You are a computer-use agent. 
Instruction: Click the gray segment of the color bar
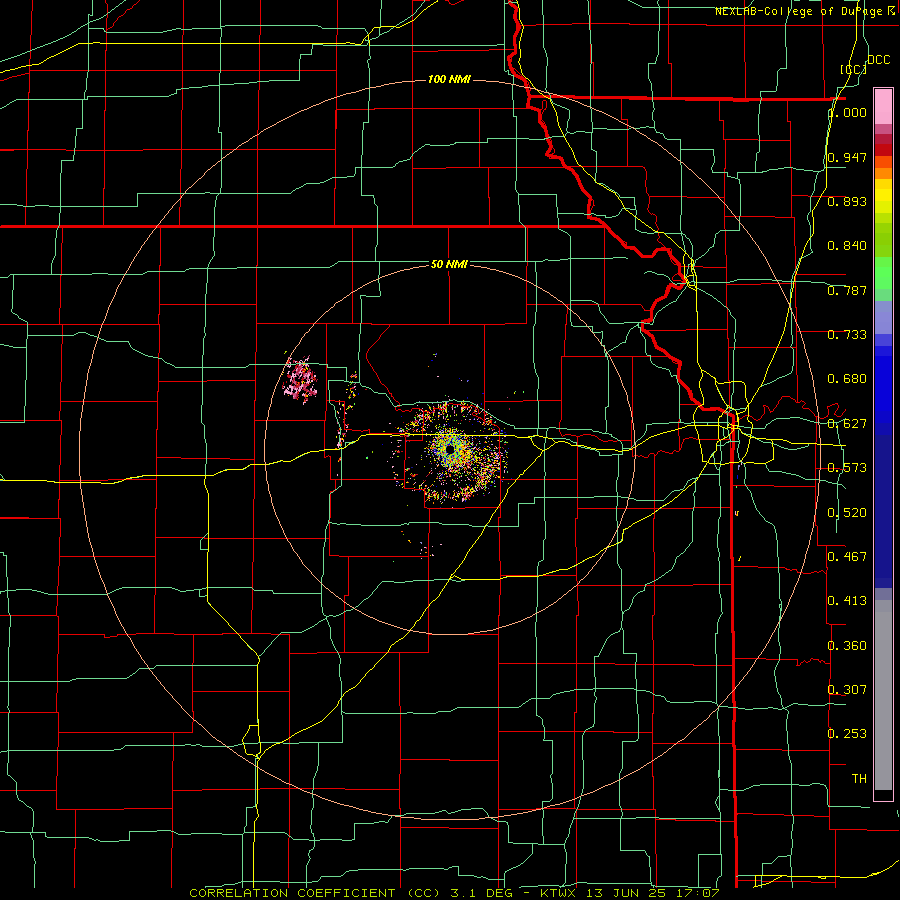[883, 695]
